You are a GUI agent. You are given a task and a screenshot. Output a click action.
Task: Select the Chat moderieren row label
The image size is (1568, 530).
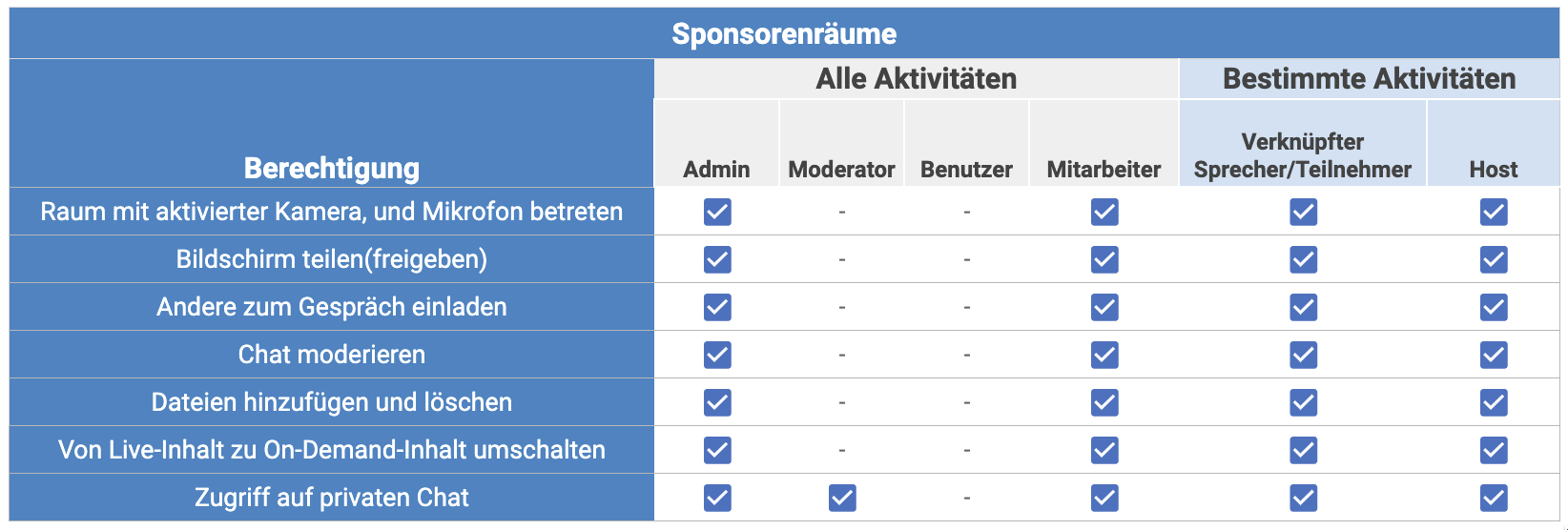pos(332,355)
